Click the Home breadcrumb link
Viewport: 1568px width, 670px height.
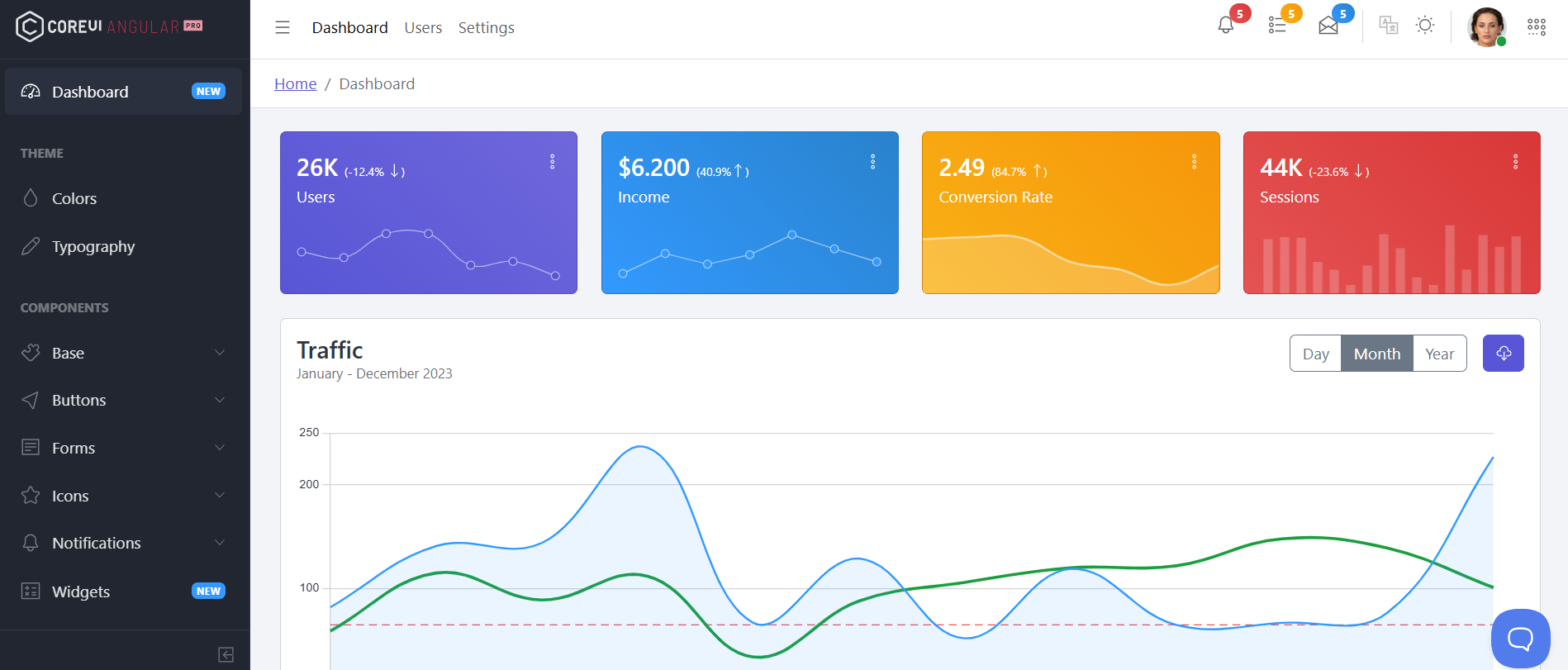(x=295, y=83)
